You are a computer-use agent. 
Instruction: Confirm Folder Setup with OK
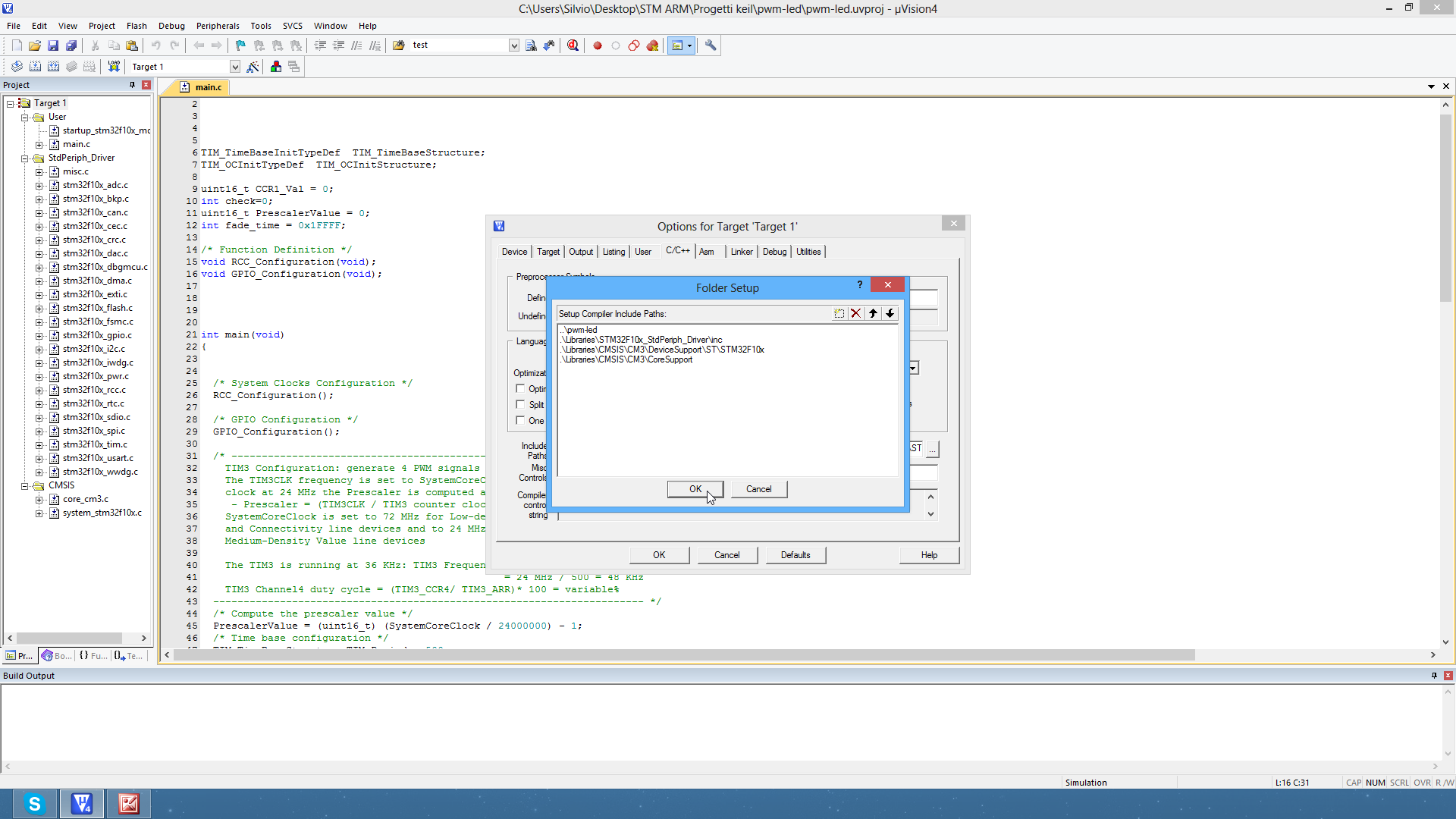695,489
